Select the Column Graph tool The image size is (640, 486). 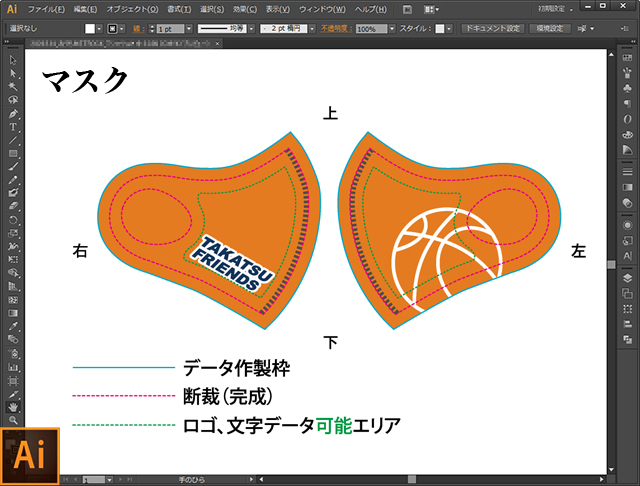13,367
